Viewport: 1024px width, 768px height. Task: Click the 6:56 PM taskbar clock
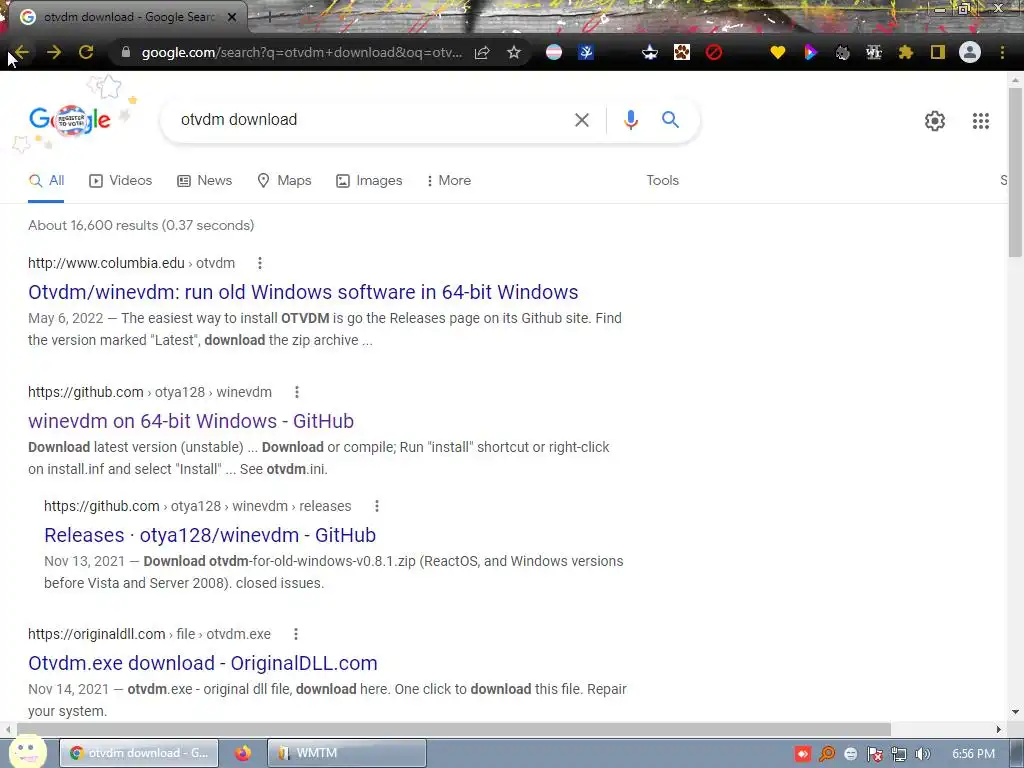pos(973,754)
